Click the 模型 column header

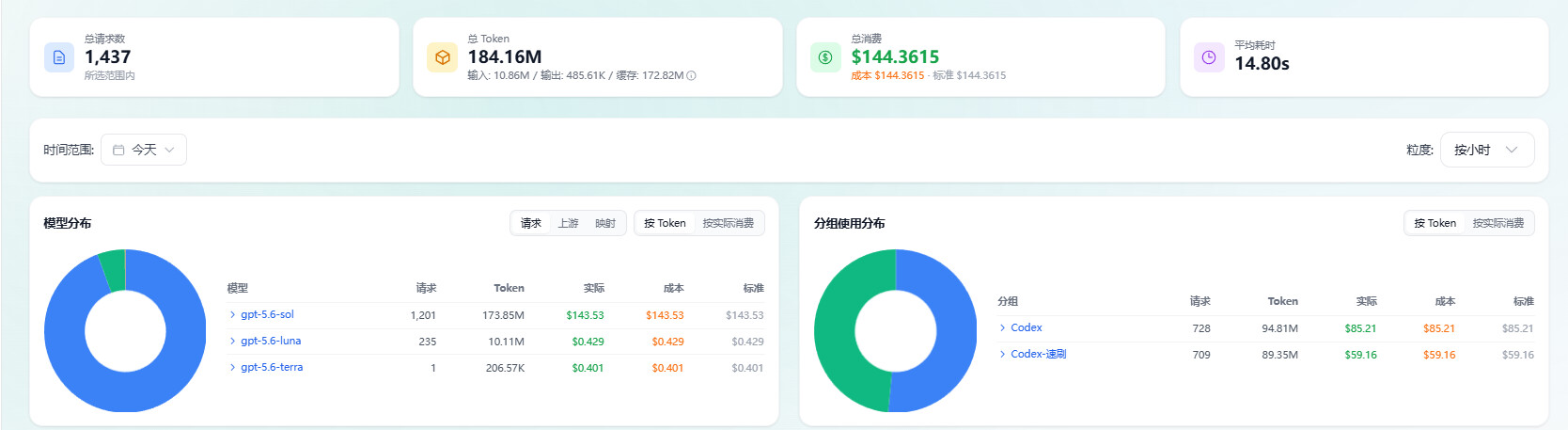237,288
